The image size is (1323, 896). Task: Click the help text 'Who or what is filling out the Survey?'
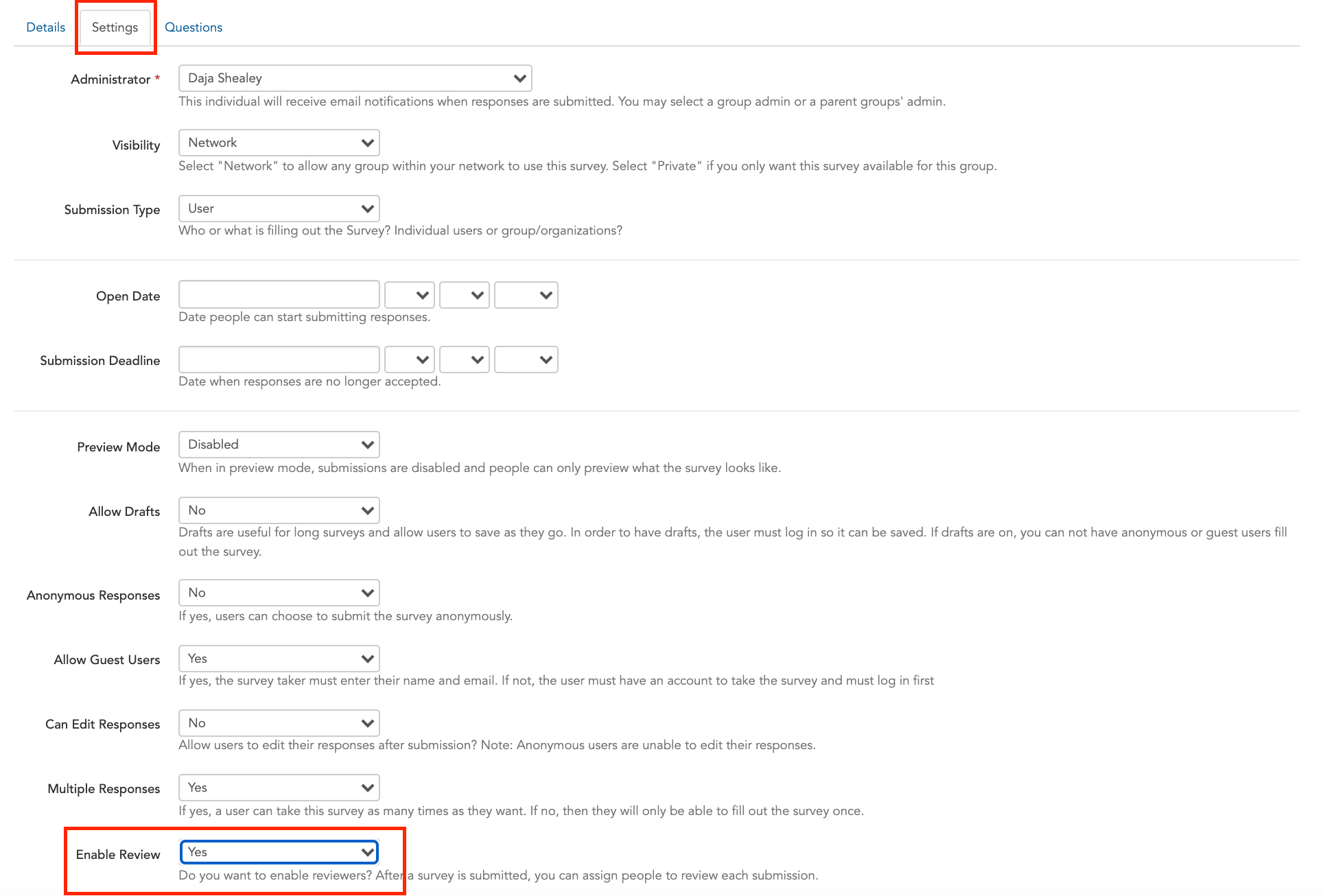tap(400, 231)
